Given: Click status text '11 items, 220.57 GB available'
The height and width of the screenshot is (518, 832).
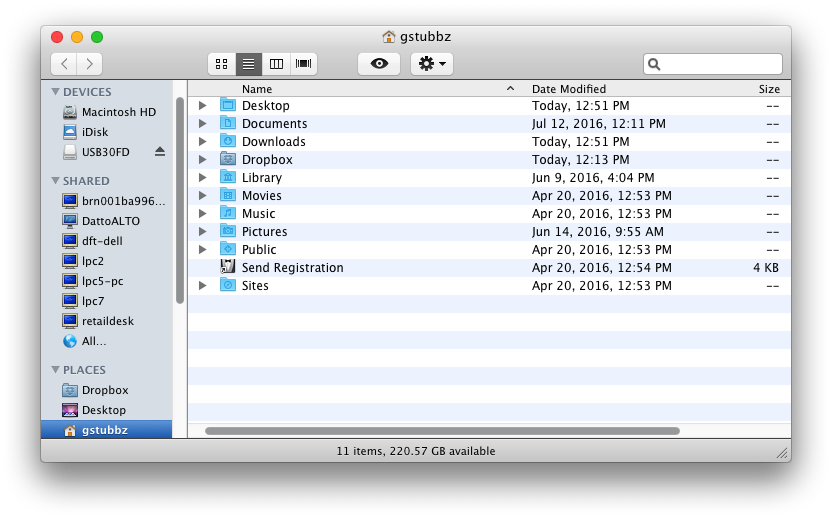Looking at the screenshot, I should pyautogui.click(x=415, y=451).
